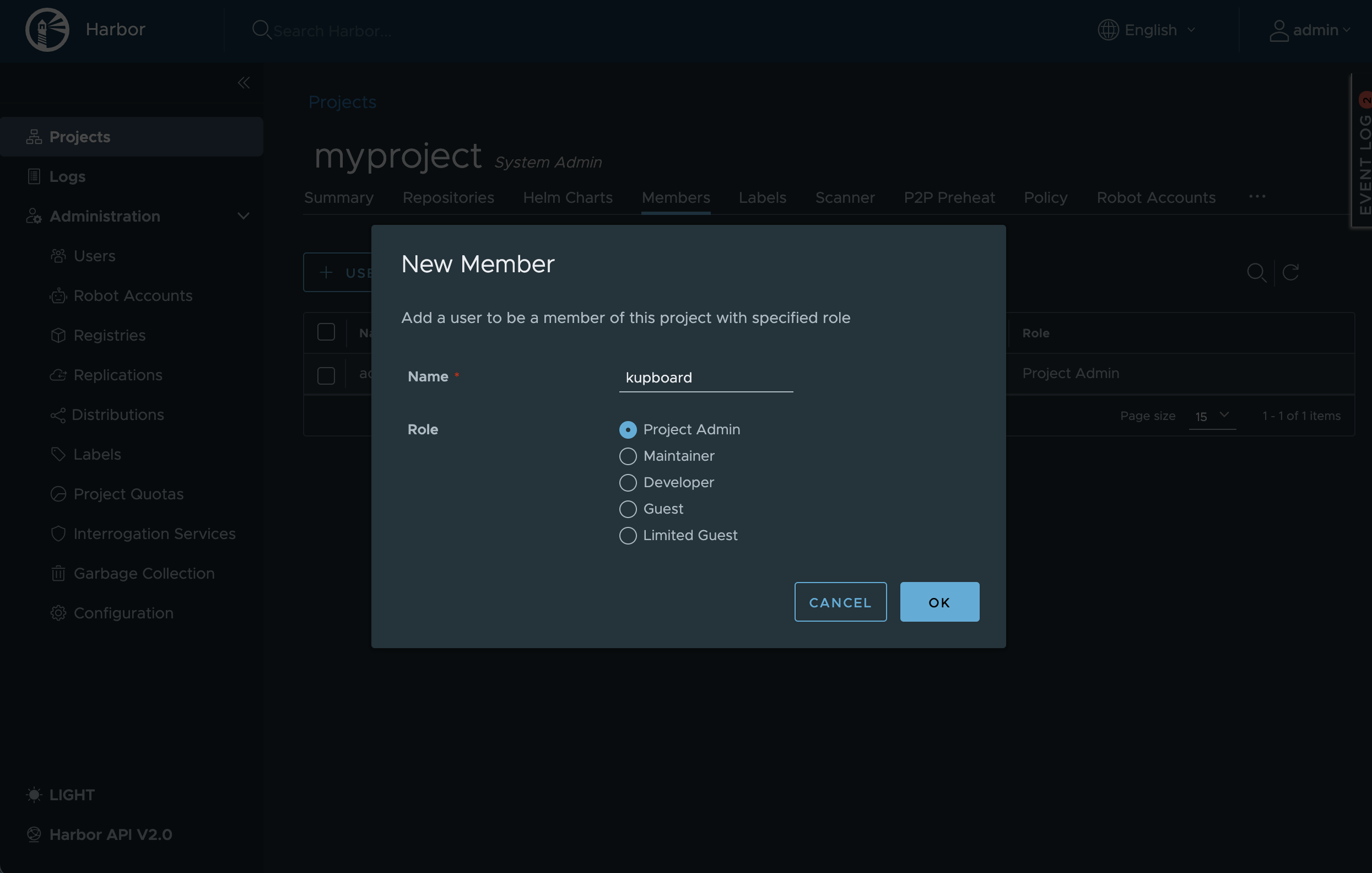Image resolution: width=1372 pixels, height=873 pixels.
Task: Open the Event Log side panel
Action: tap(1363, 151)
